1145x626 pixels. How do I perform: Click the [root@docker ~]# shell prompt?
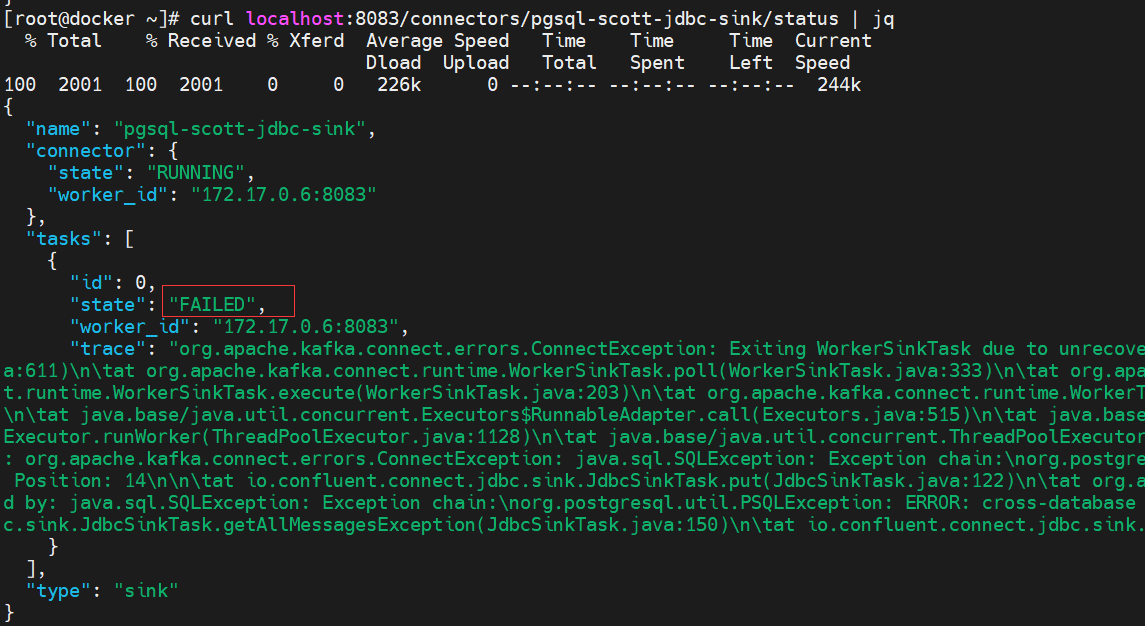coord(92,18)
